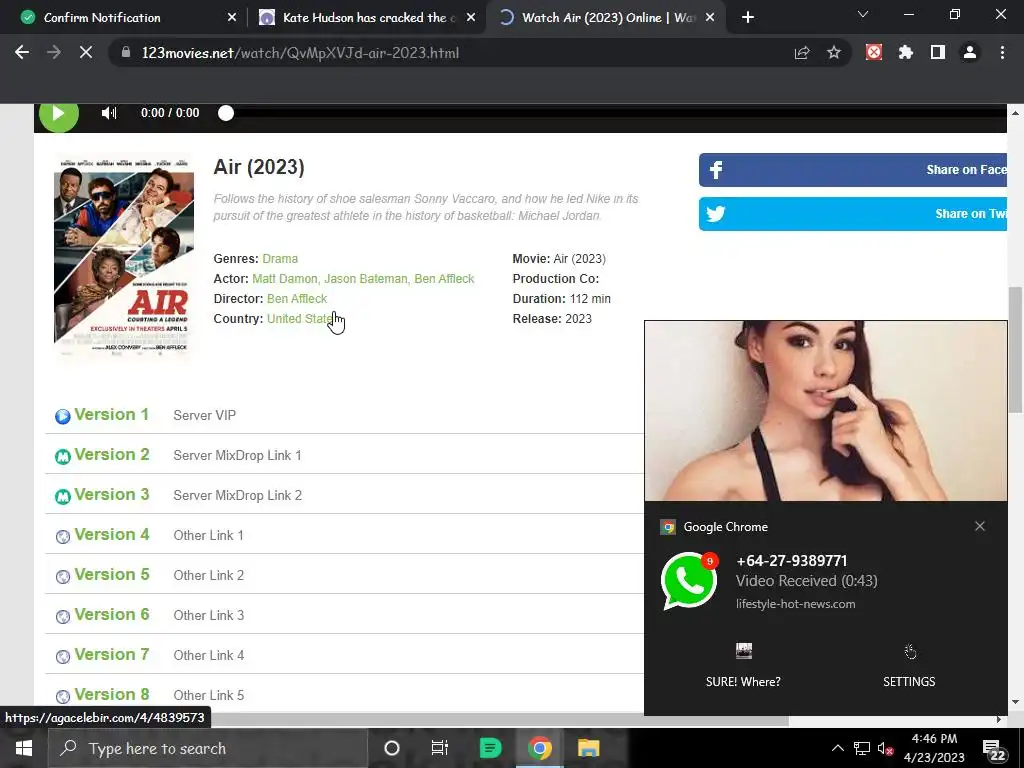Click the Version 4 globe icon
Screen dimensions: 1024x768
(x=63, y=537)
